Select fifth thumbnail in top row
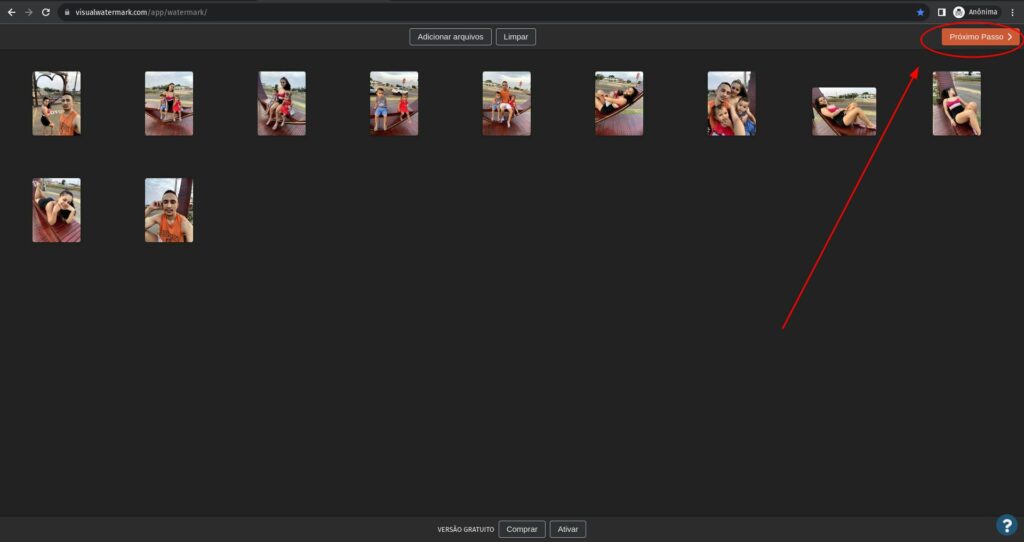The image size is (1024, 542). [507, 103]
